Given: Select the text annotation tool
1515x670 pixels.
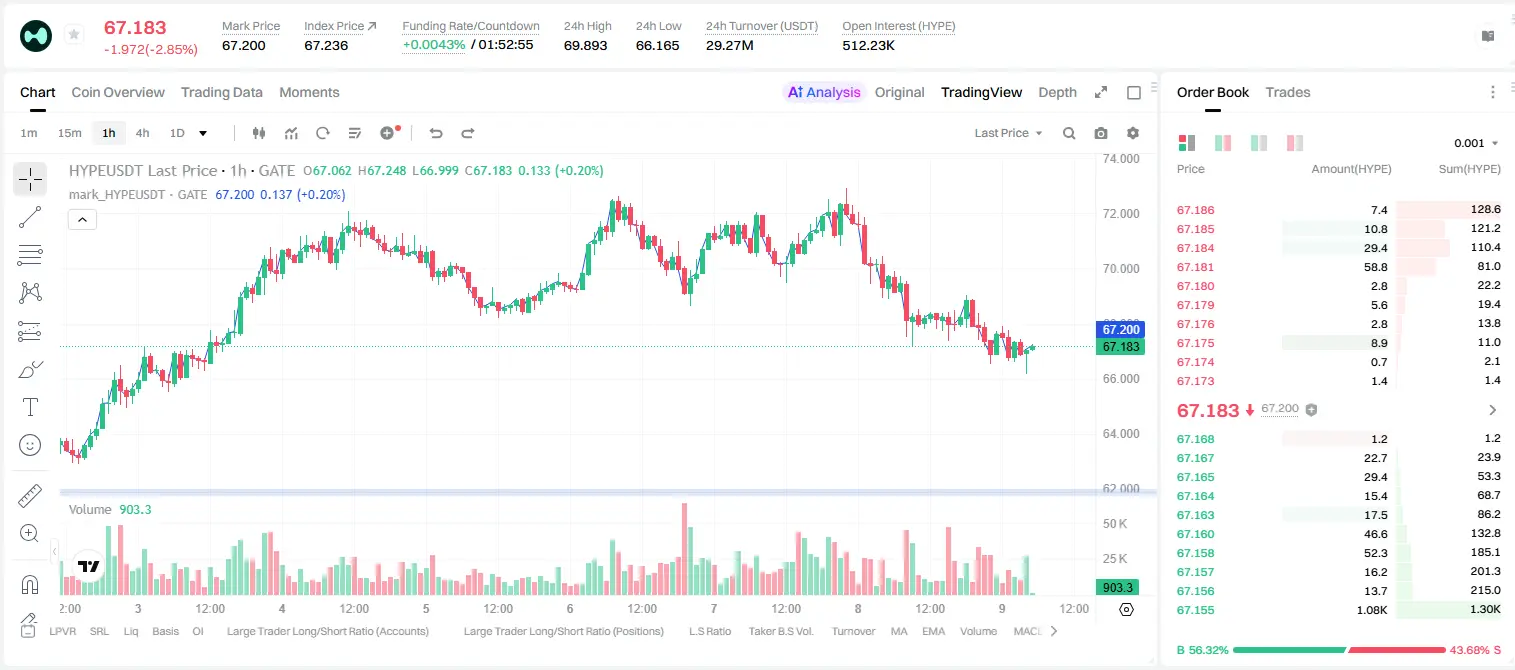Looking at the screenshot, I should point(30,407).
